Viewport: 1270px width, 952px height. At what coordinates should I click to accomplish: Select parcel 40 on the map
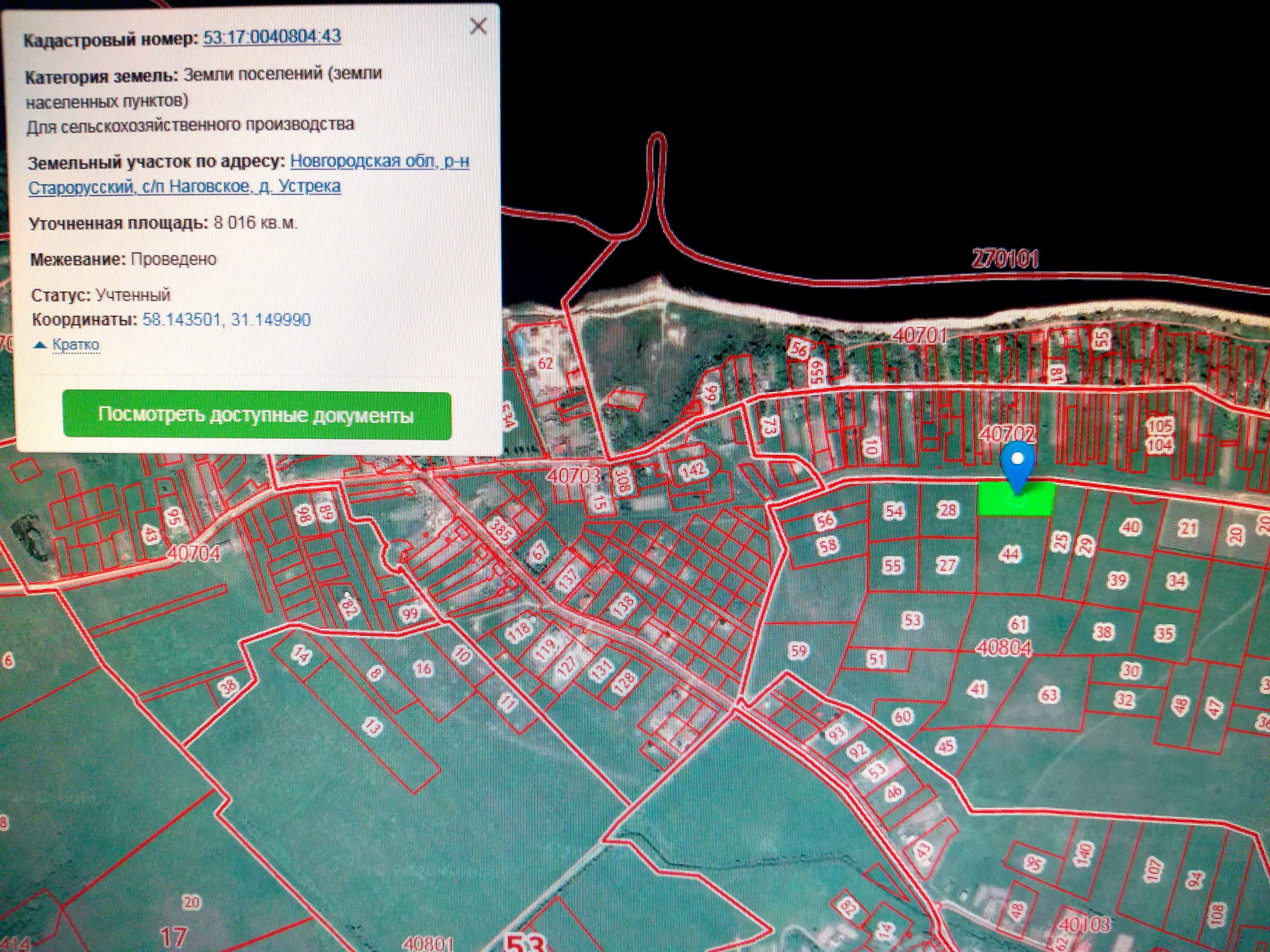tap(1130, 527)
